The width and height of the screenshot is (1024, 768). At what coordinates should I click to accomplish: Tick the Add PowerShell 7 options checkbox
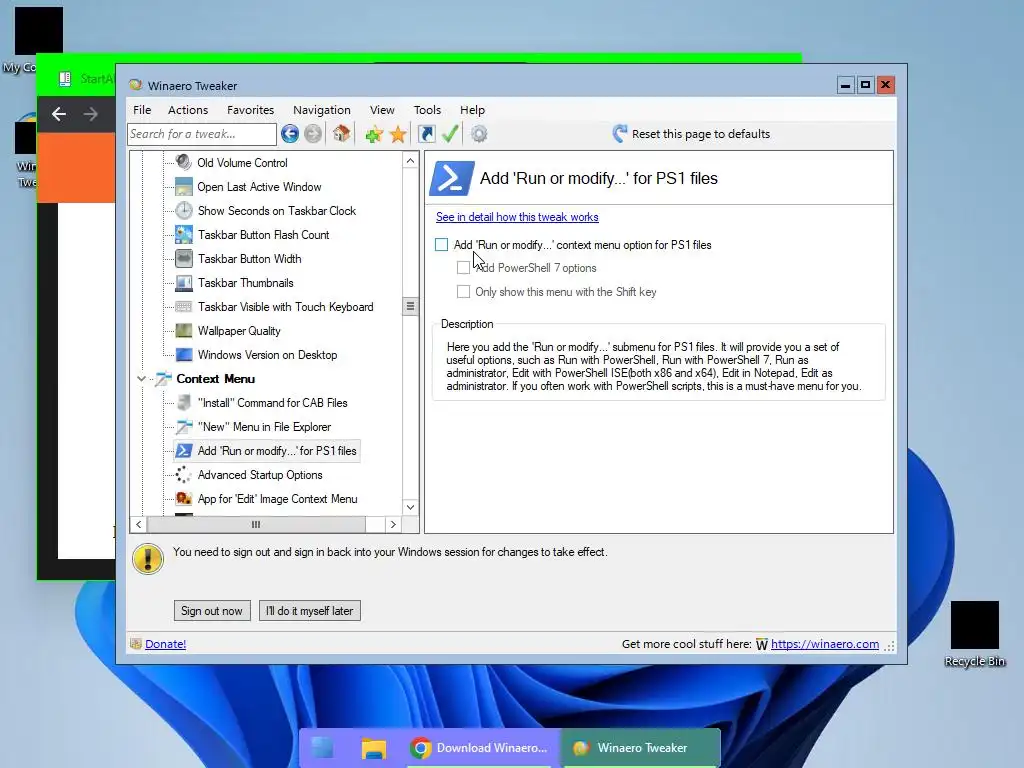click(463, 268)
